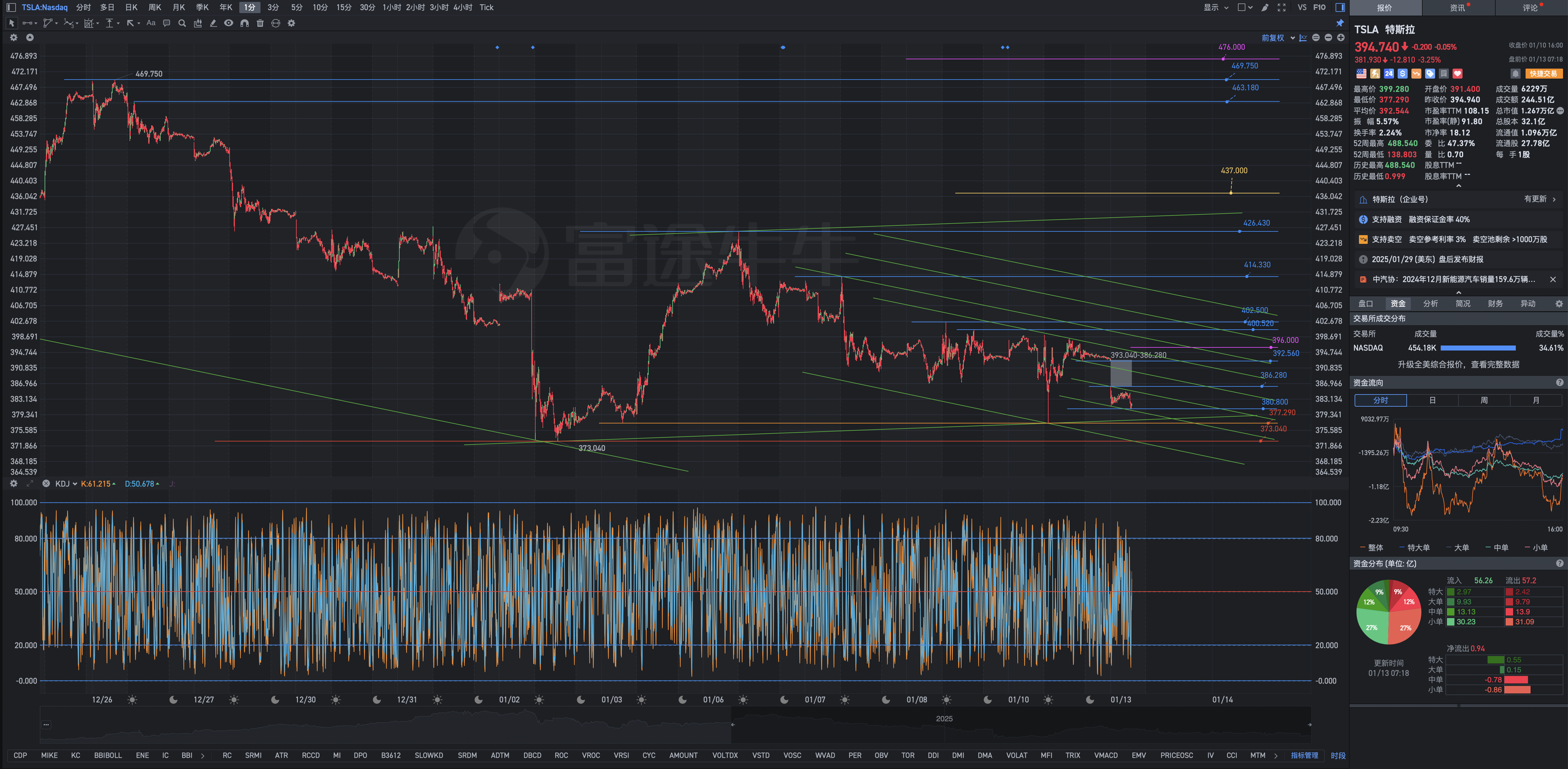Enable the magnet snap tool
The width and height of the screenshot is (1568, 769).
[244, 23]
